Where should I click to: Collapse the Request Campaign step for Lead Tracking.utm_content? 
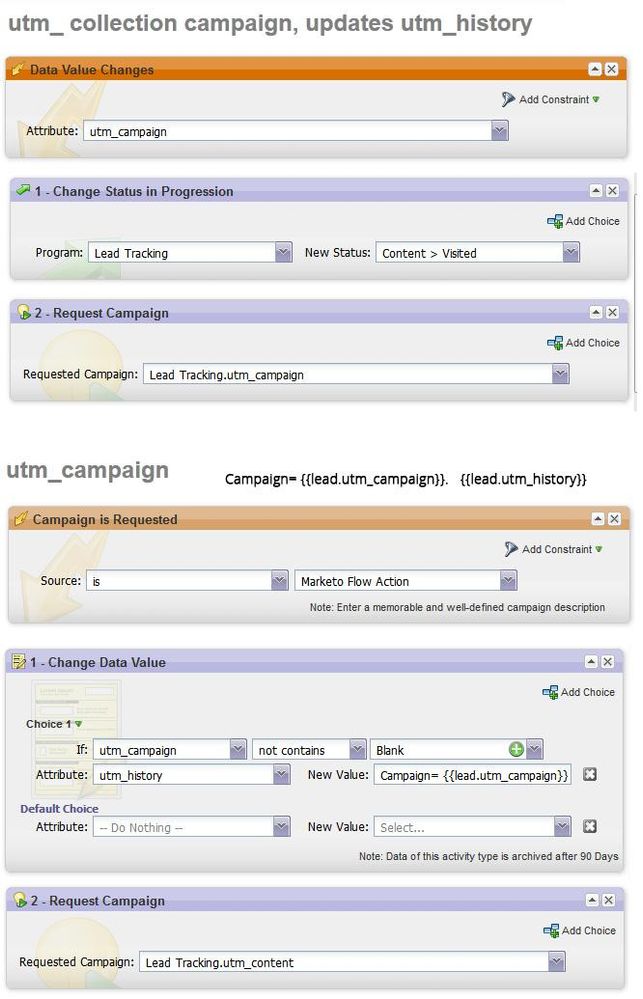click(592, 900)
